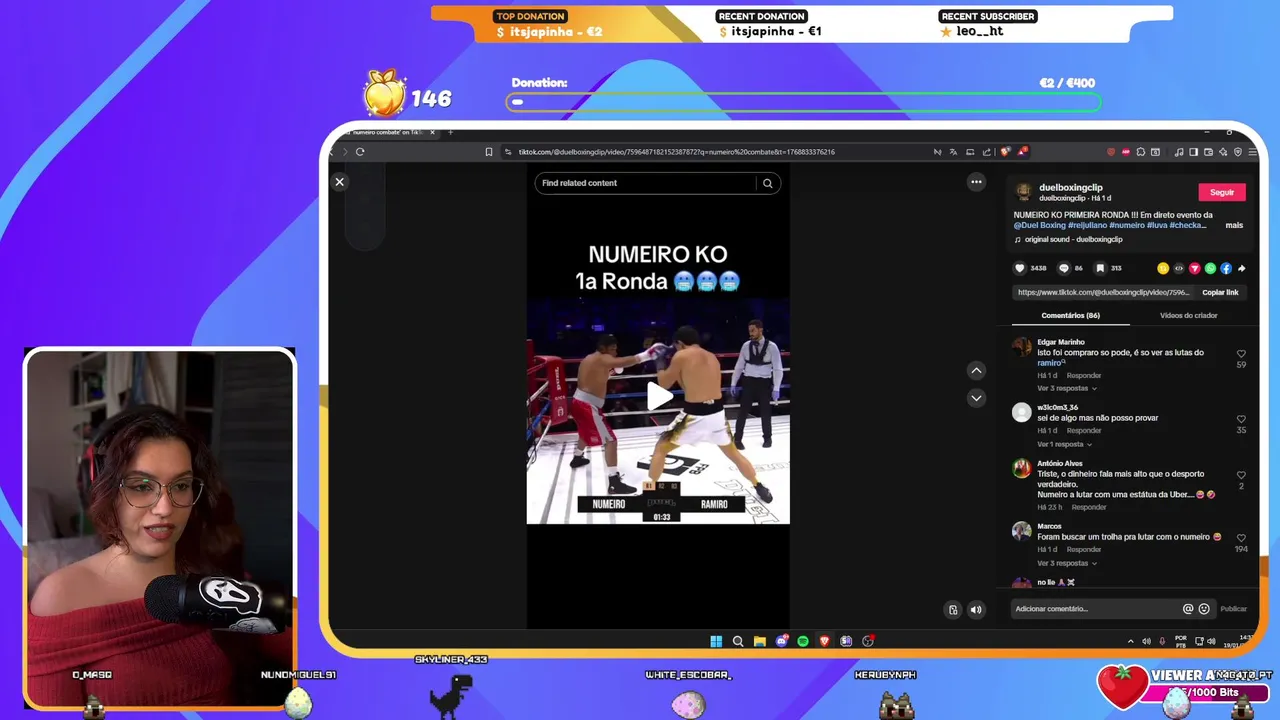Show hidden tray icons chevron

[x=1131, y=641]
